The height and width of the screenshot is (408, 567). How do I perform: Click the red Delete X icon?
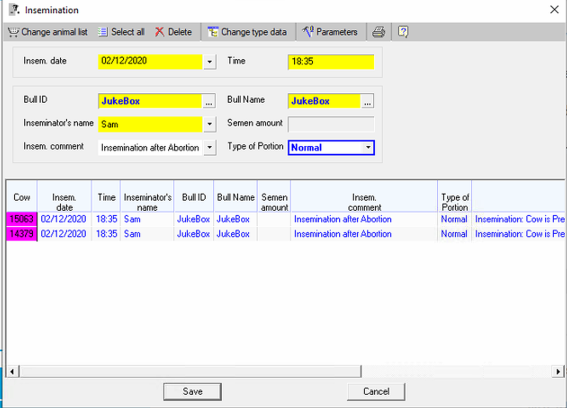coord(159,32)
